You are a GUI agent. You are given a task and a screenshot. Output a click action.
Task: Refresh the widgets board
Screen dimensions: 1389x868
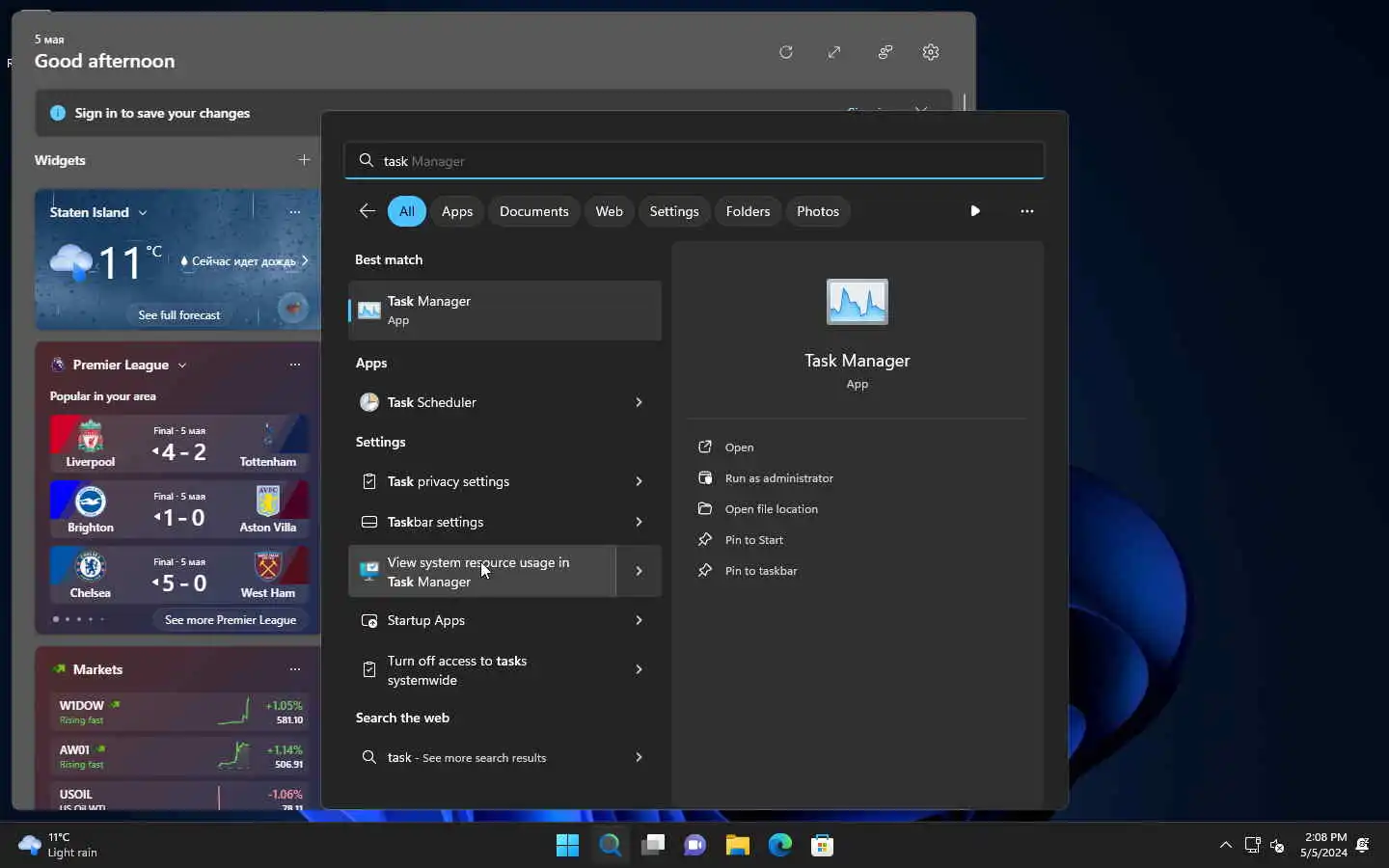[786, 52]
